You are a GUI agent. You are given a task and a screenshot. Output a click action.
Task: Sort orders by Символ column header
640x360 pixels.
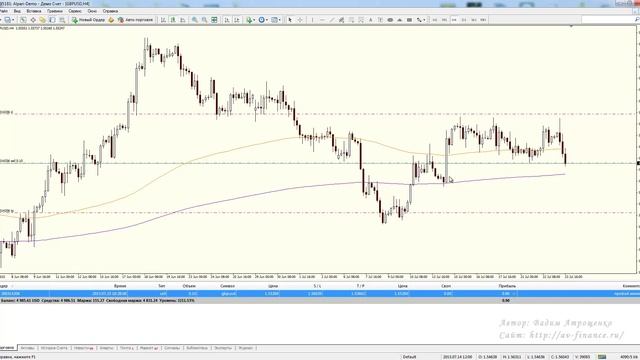tap(227, 286)
